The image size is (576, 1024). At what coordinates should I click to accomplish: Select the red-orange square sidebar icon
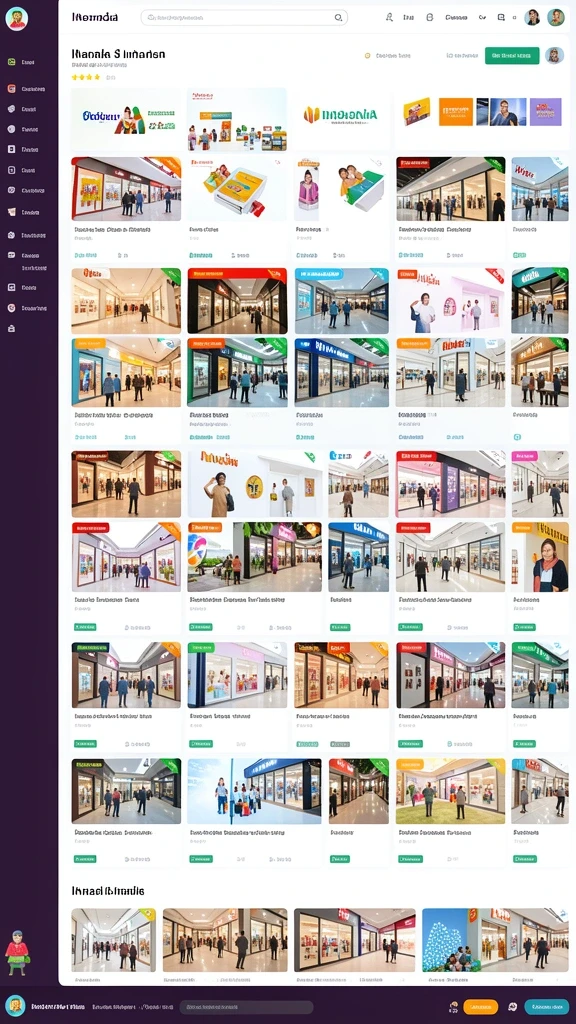pyautogui.click(x=11, y=89)
